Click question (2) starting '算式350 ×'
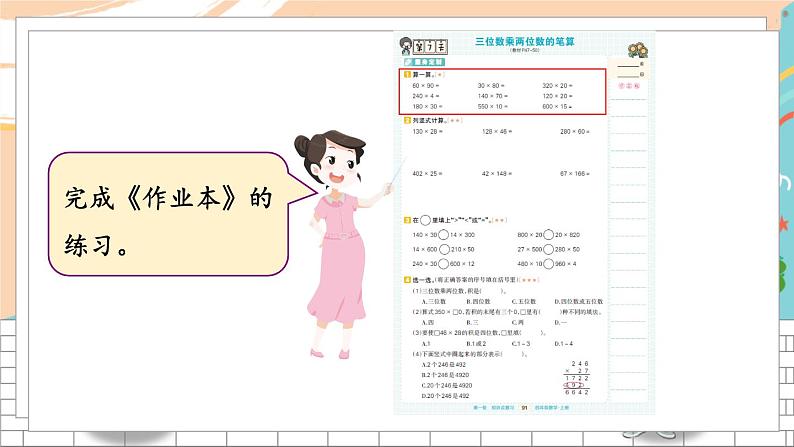Screen dimensions: 794x447 pyautogui.click(x=507, y=312)
